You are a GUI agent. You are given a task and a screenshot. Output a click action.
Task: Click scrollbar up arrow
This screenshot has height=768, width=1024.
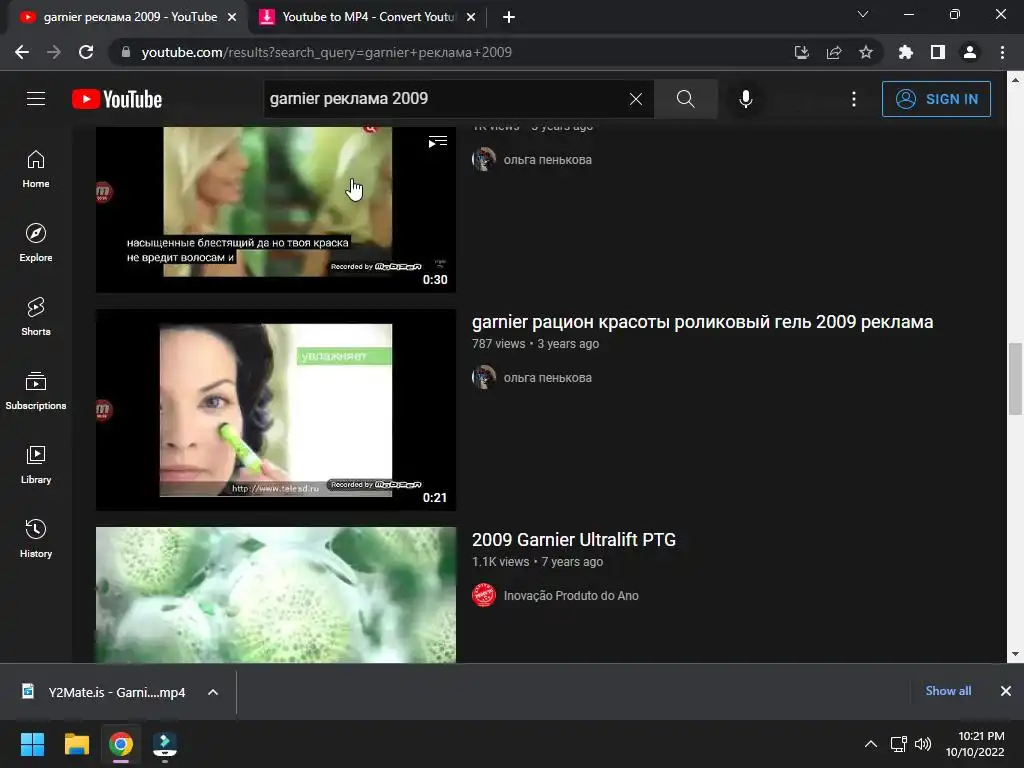coord(1015,80)
